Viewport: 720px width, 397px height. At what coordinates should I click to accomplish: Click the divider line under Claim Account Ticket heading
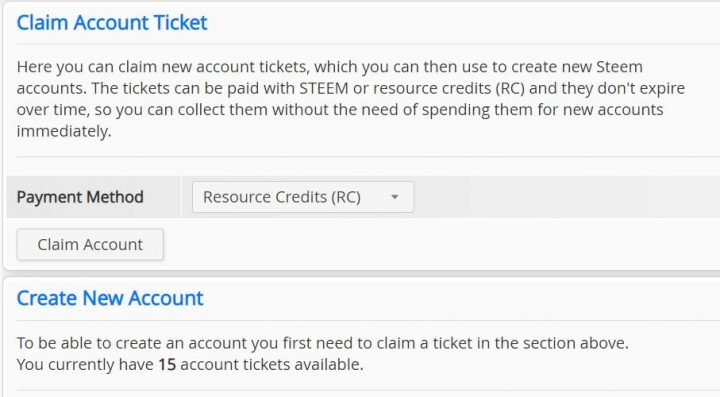(368, 44)
